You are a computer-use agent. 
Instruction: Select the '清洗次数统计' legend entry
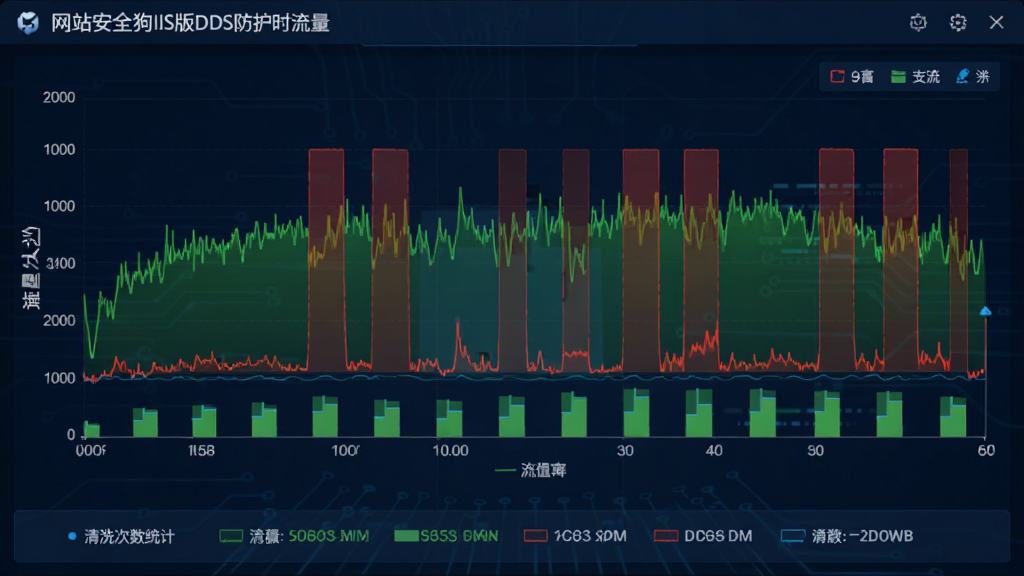point(121,537)
